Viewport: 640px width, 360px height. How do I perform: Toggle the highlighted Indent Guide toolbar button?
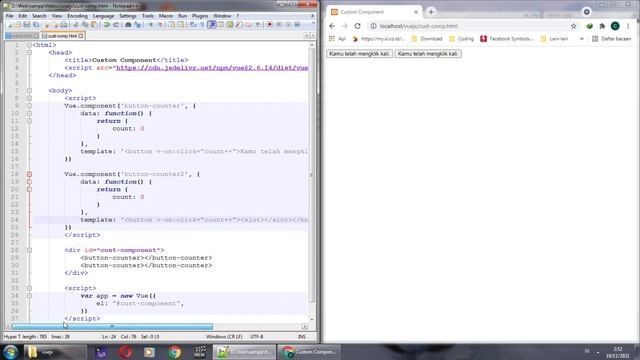212,25
